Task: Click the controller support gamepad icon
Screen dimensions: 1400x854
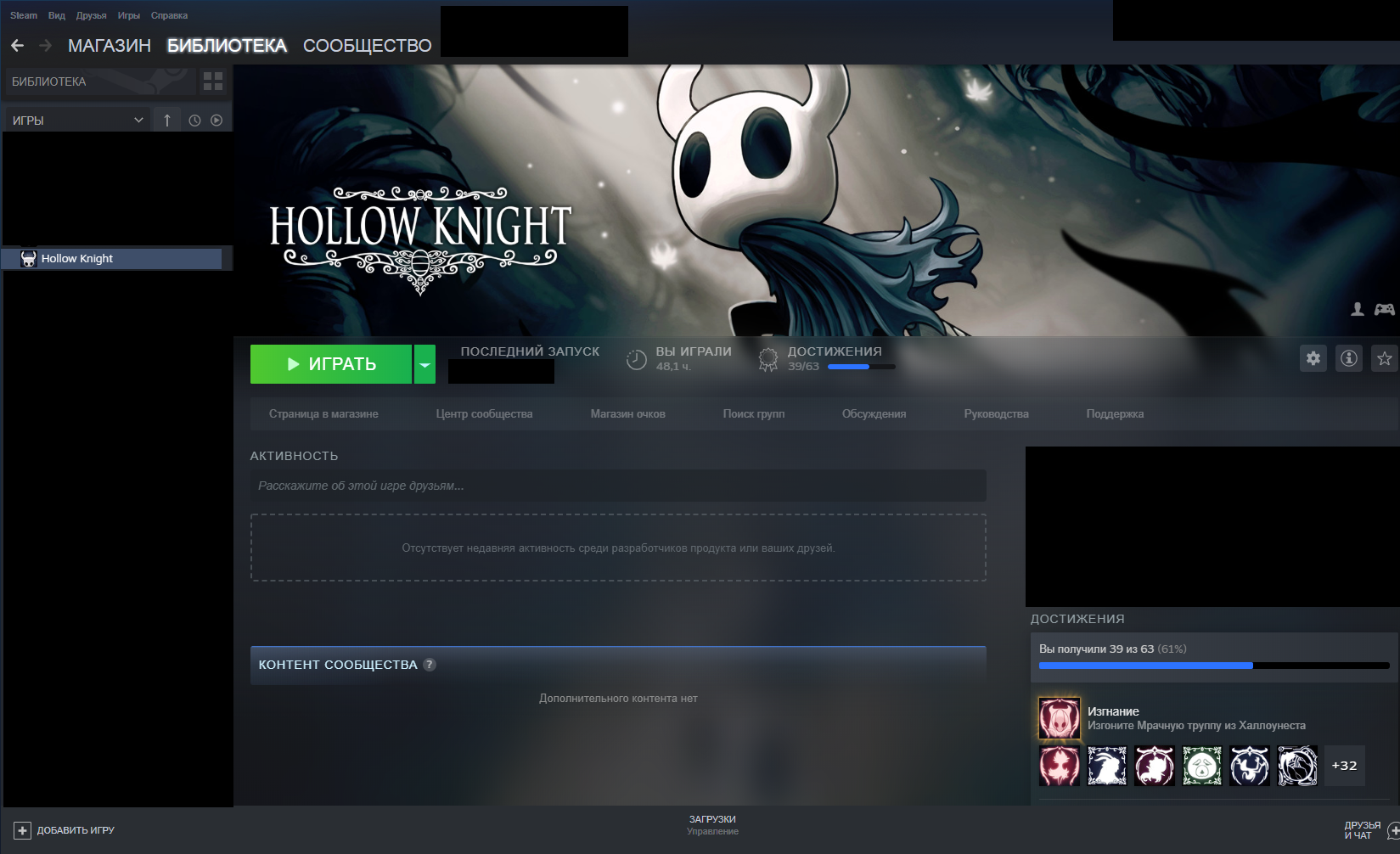Action: pyautogui.click(x=1385, y=309)
